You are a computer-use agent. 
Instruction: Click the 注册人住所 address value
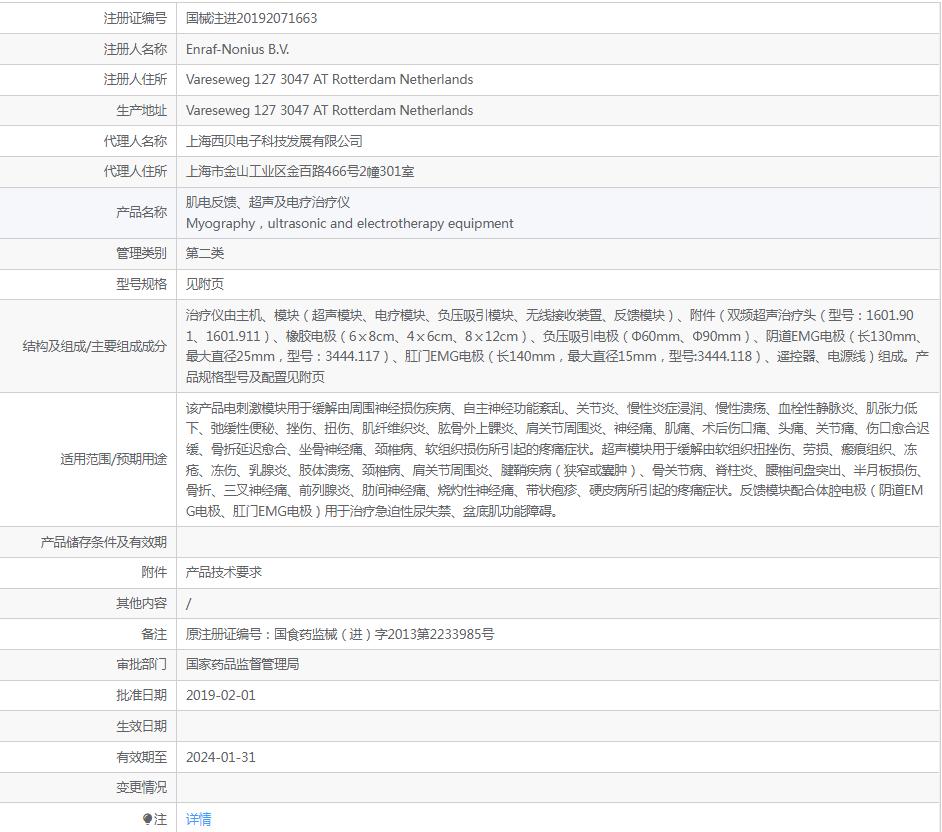pos(329,79)
